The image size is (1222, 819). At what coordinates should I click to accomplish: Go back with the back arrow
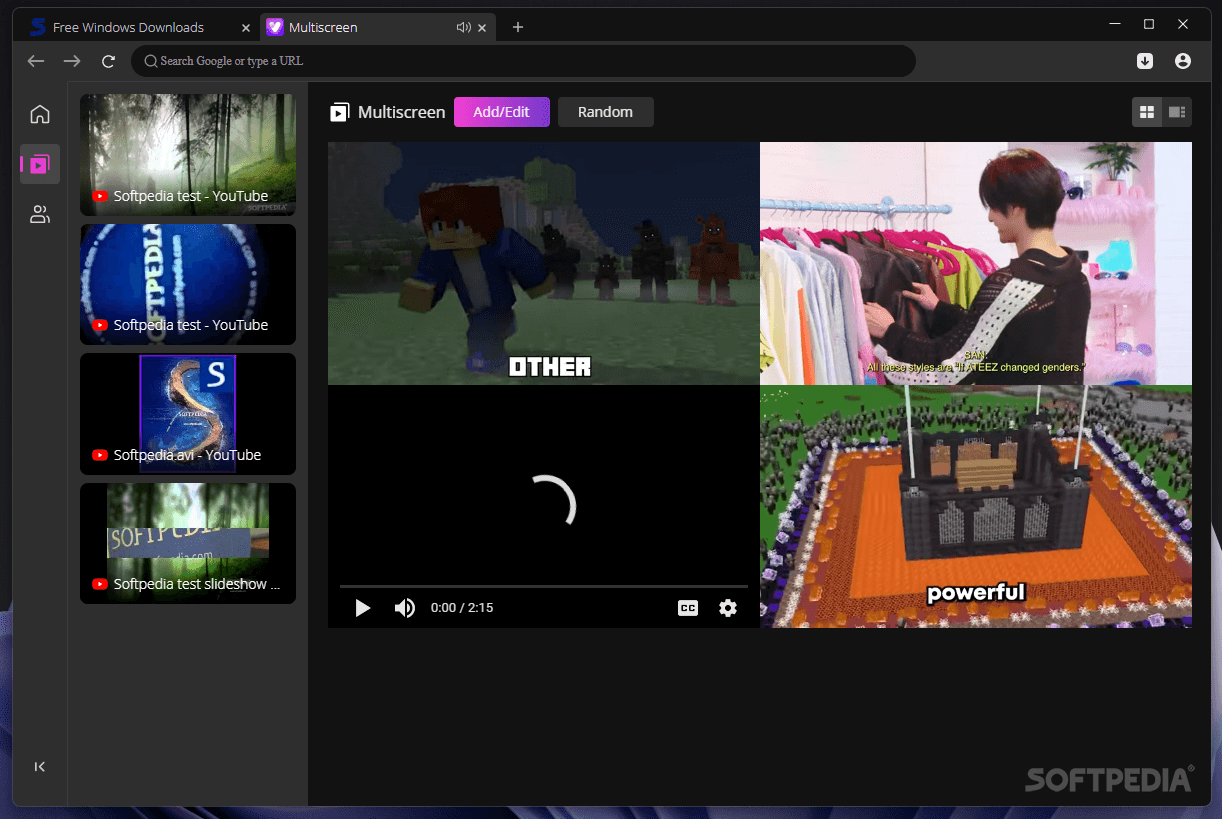coord(36,61)
